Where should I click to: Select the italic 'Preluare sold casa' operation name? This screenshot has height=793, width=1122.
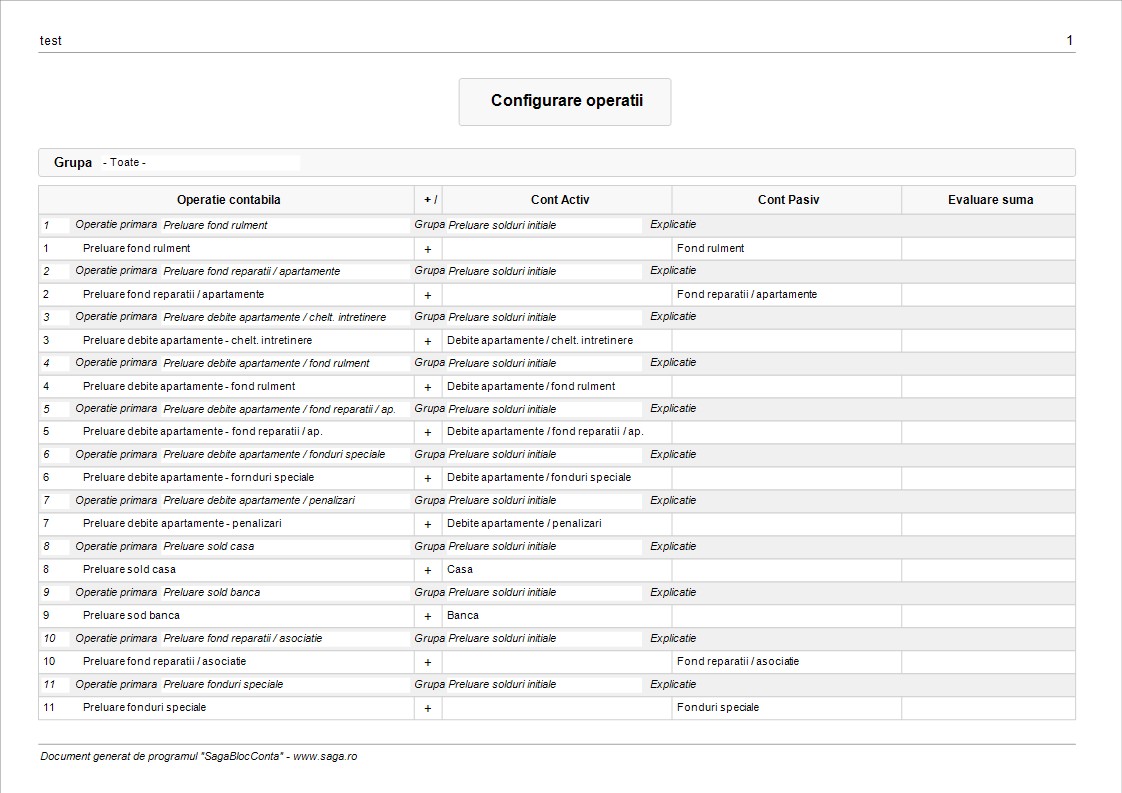pos(208,546)
